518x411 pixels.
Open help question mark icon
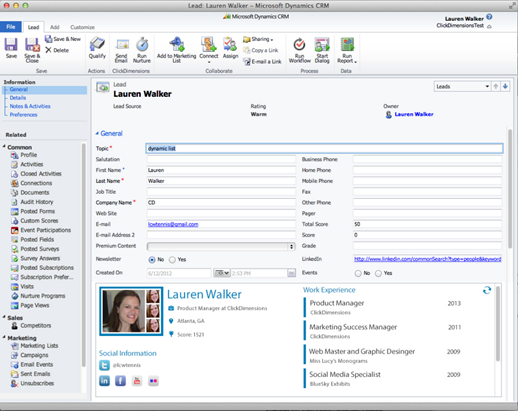[x=489, y=17]
